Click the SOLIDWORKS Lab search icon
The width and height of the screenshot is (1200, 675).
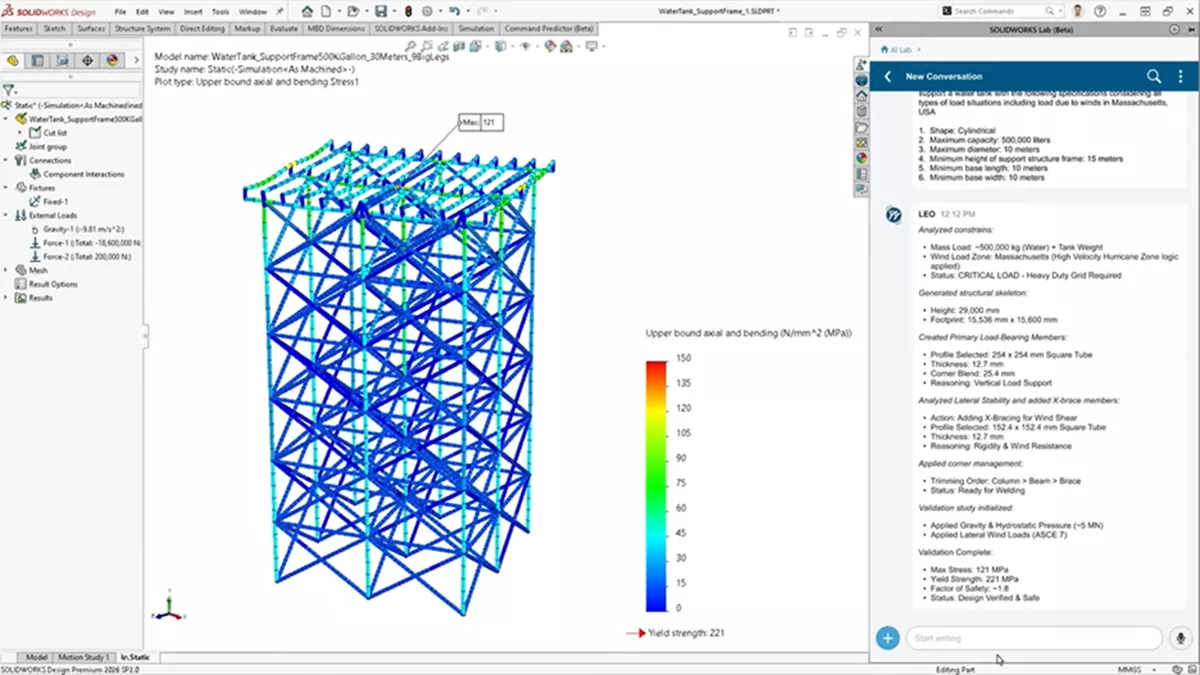pos(1154,75)
